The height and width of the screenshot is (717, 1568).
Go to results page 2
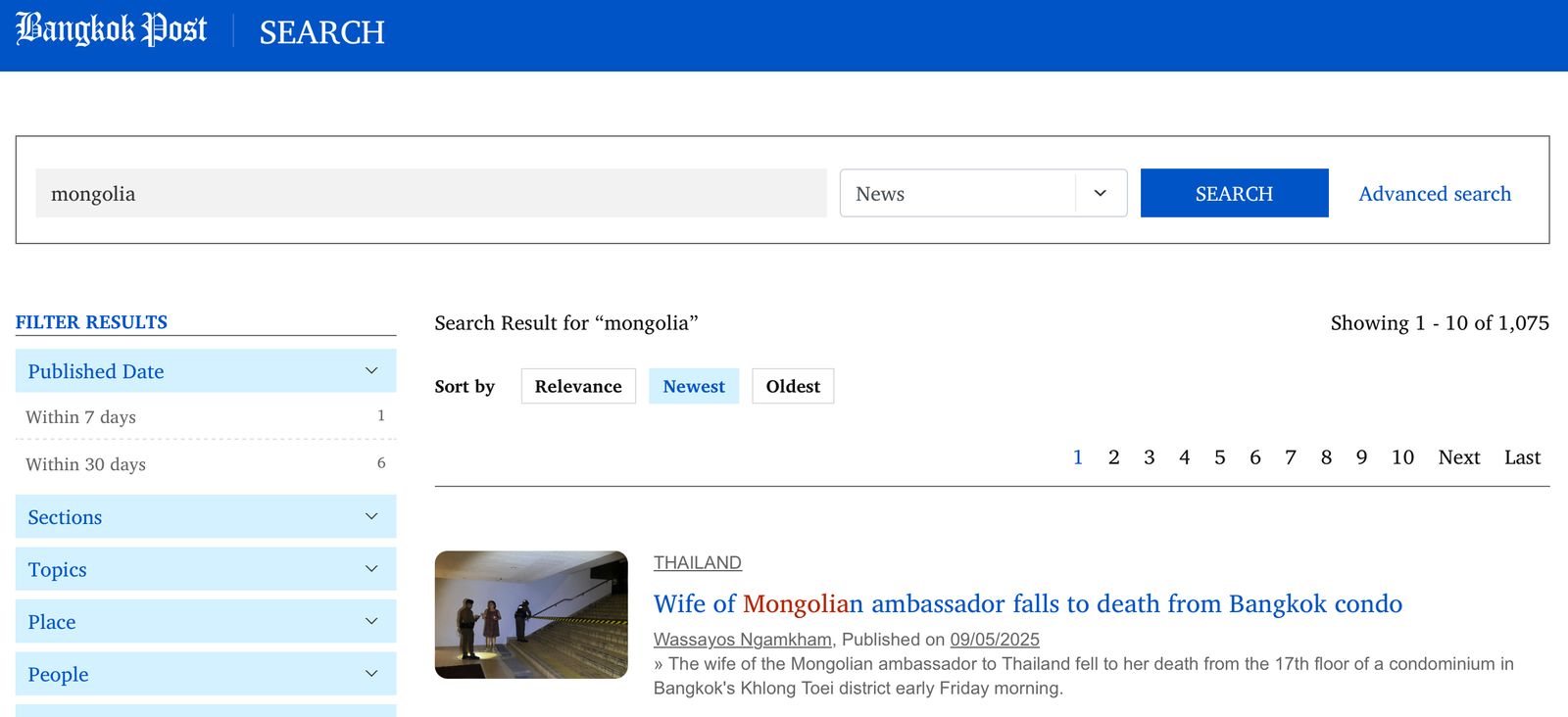[x=1113, y=457]
